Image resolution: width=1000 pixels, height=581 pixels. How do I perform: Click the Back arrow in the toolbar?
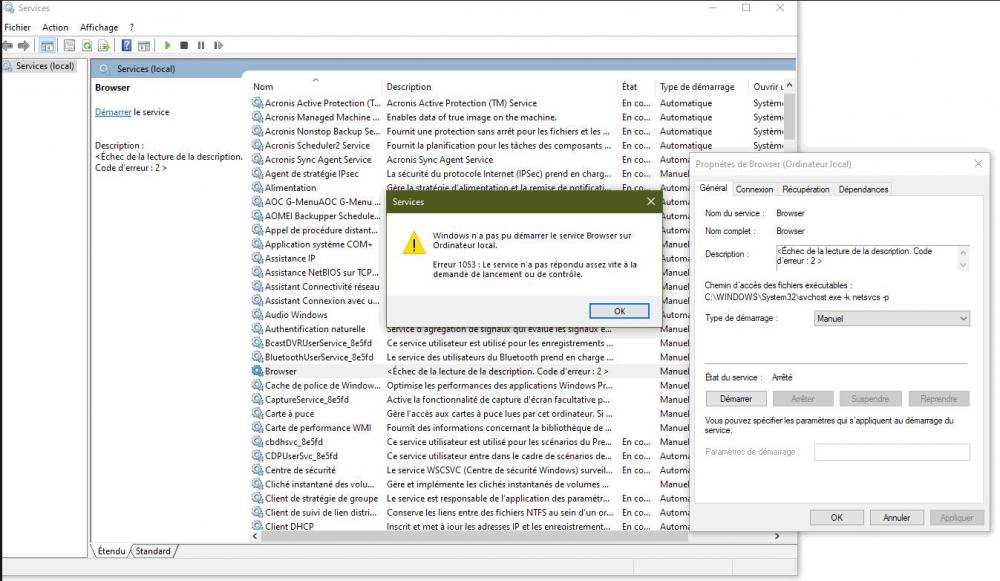coord(8,45)
